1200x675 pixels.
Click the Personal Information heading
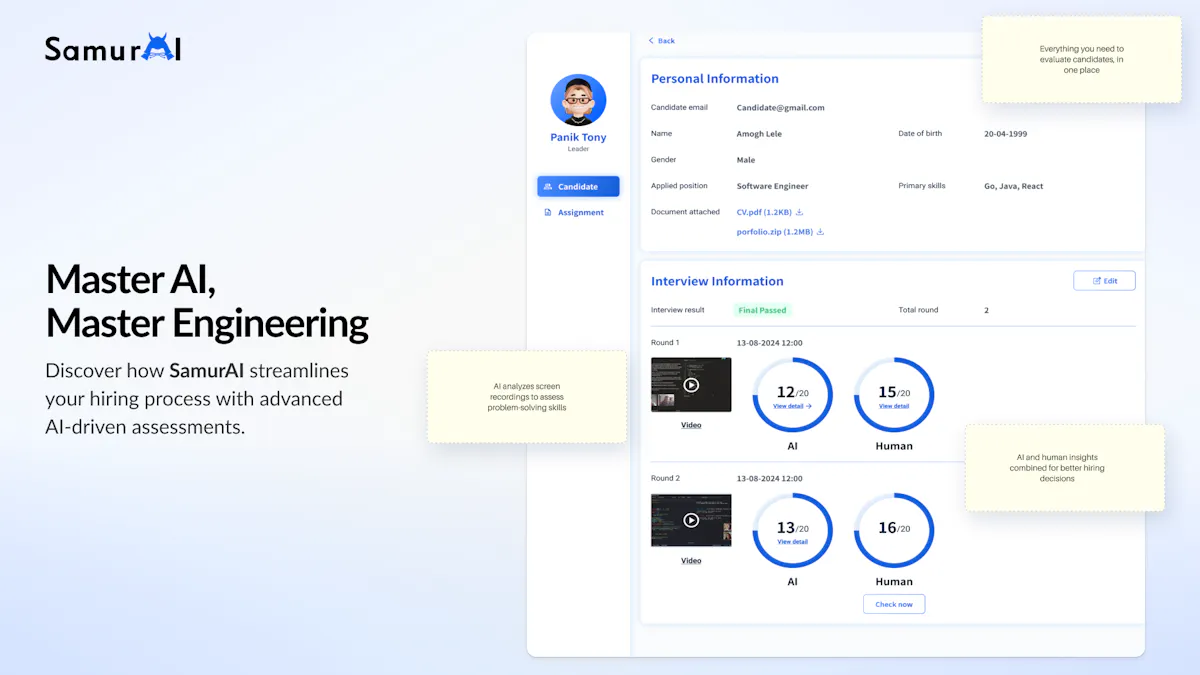[715, 79]
